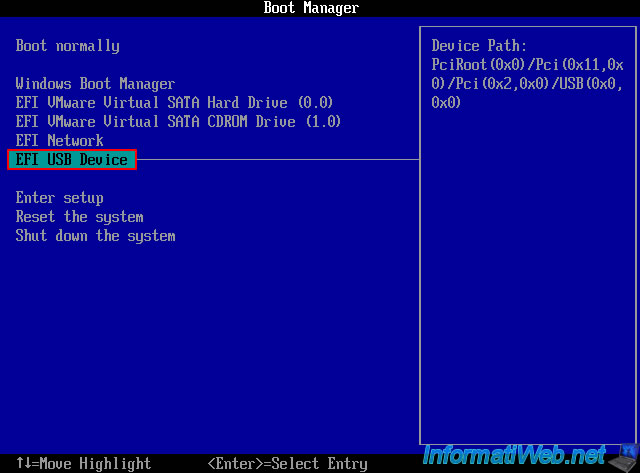Select the highlighted EFI USB Device entry

pyautogui.click(x=72, y=160)
